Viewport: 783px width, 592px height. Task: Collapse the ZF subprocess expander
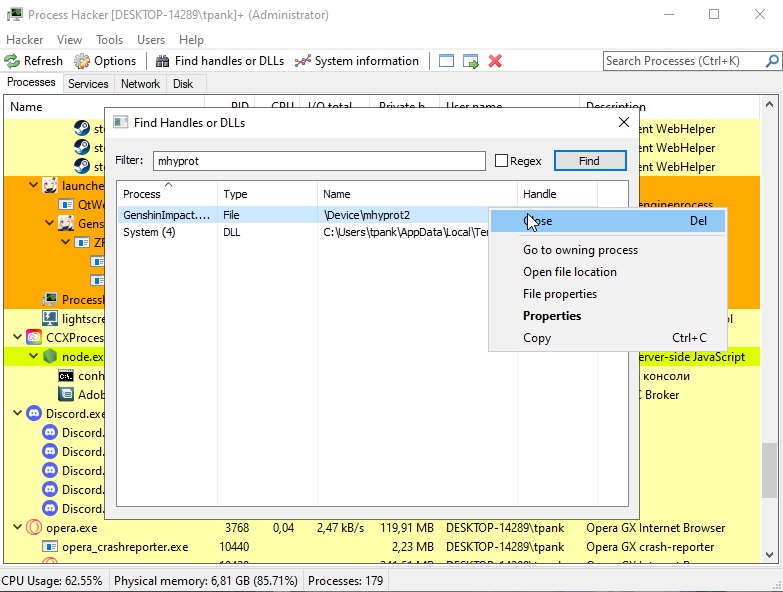pos(65,242)
